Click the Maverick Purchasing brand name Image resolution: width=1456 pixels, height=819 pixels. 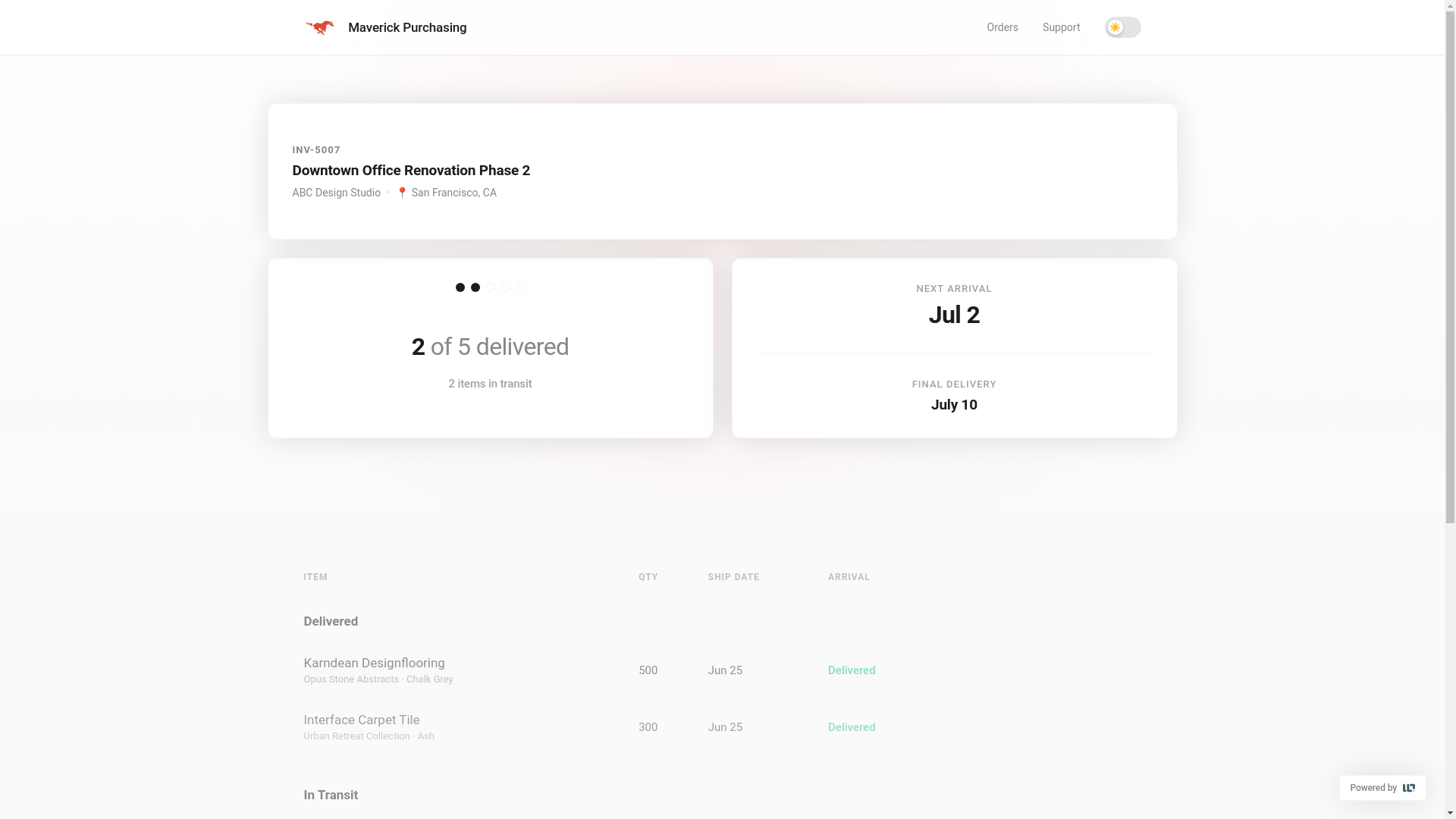(x=407, y=27)
